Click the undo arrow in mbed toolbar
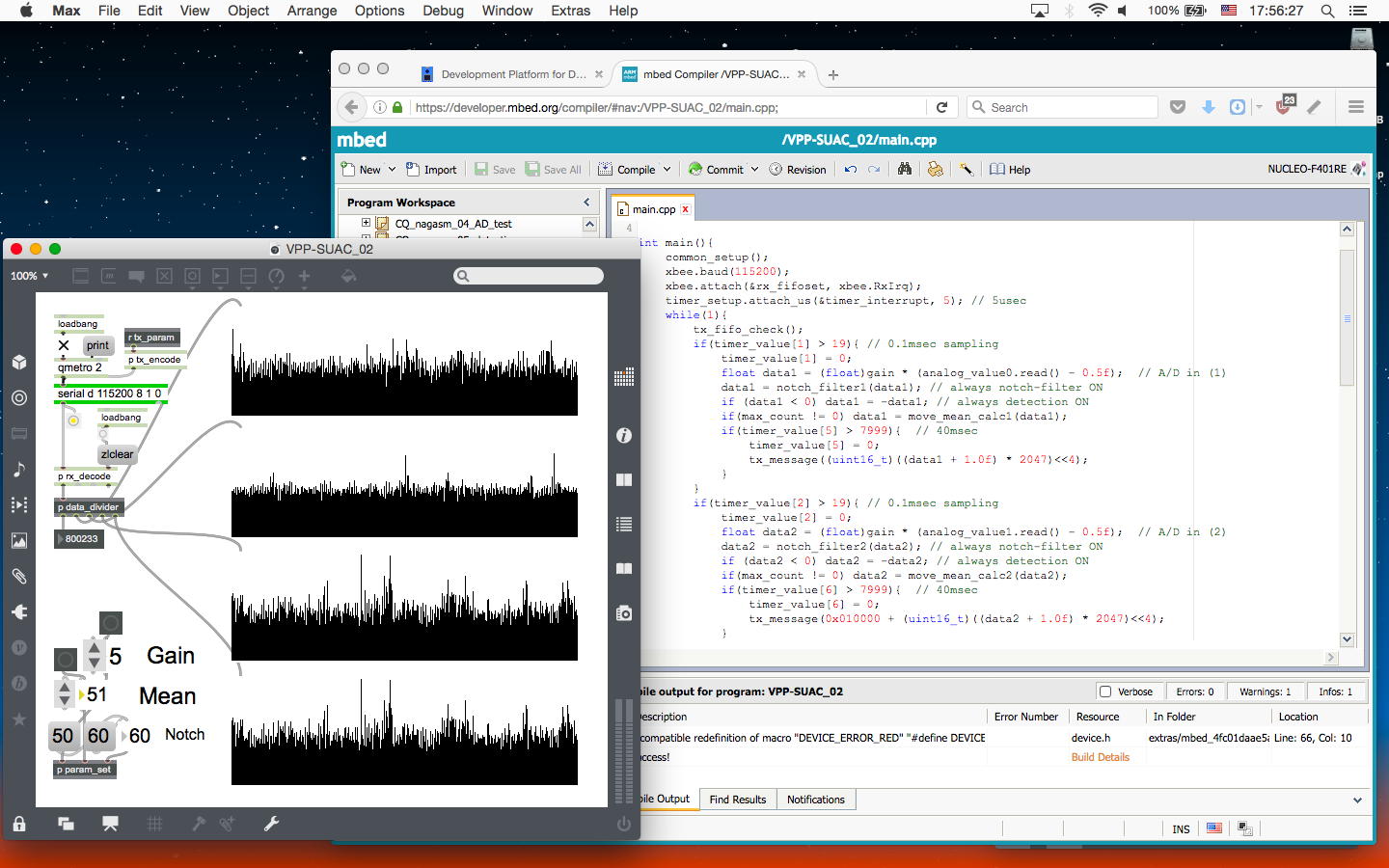The height and width of the screenshot is (868, 1389). [x=850, y=169]
